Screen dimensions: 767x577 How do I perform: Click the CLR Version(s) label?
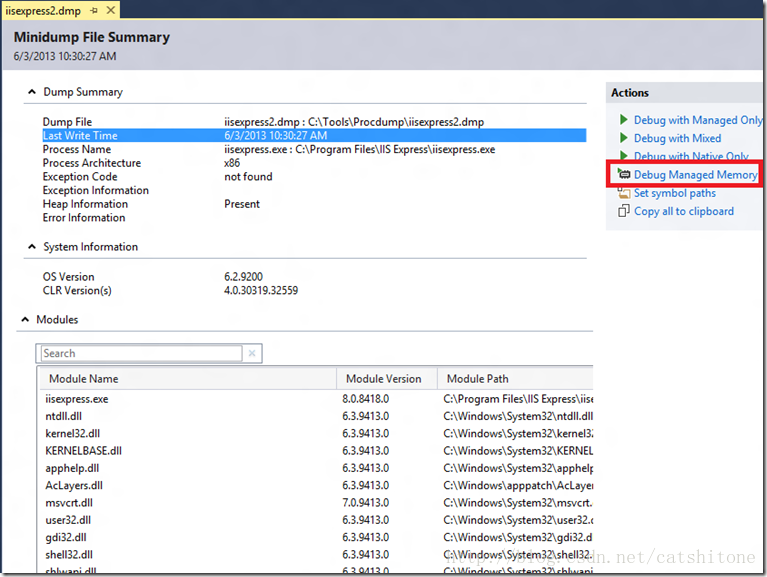[x=77, y=290]
